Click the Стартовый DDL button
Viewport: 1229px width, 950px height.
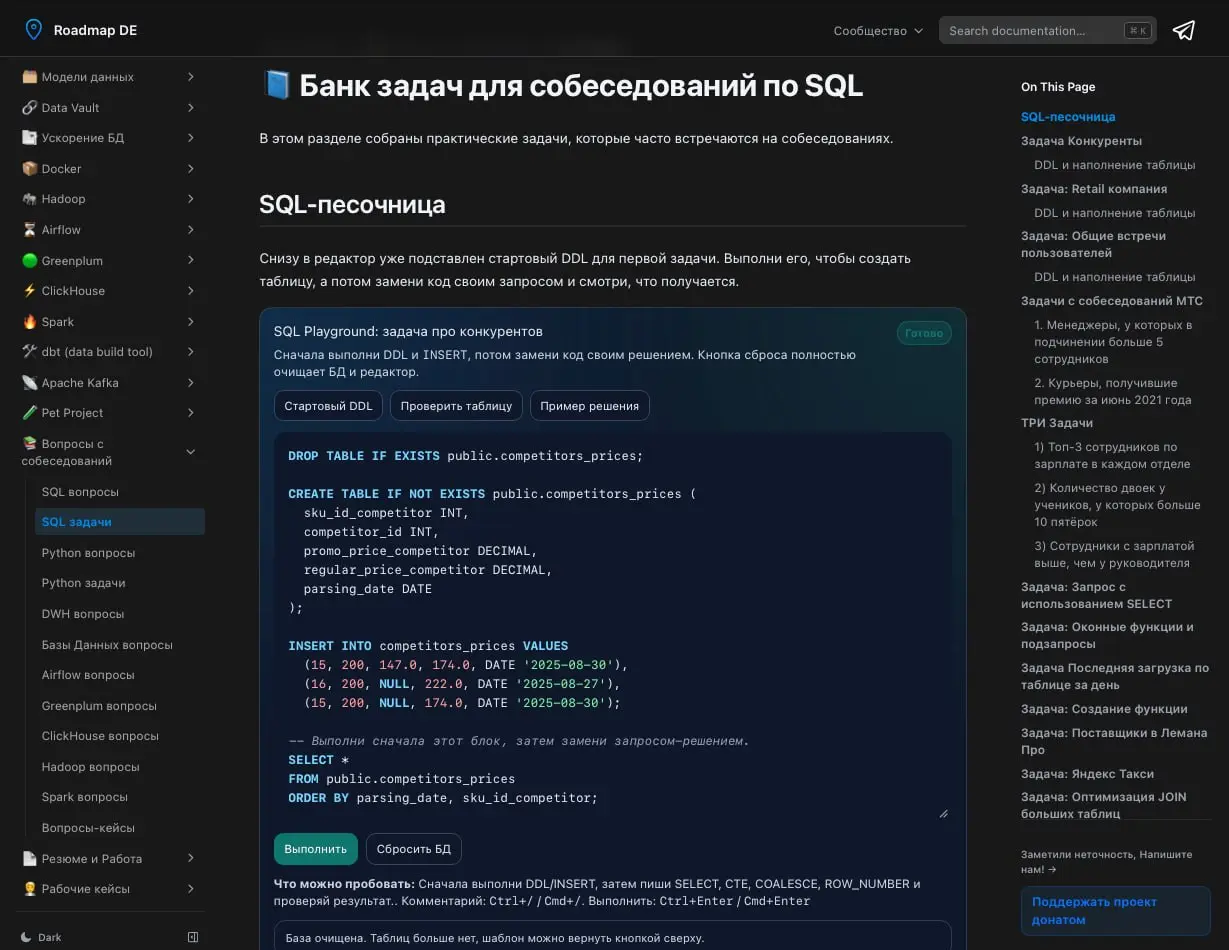328,406
